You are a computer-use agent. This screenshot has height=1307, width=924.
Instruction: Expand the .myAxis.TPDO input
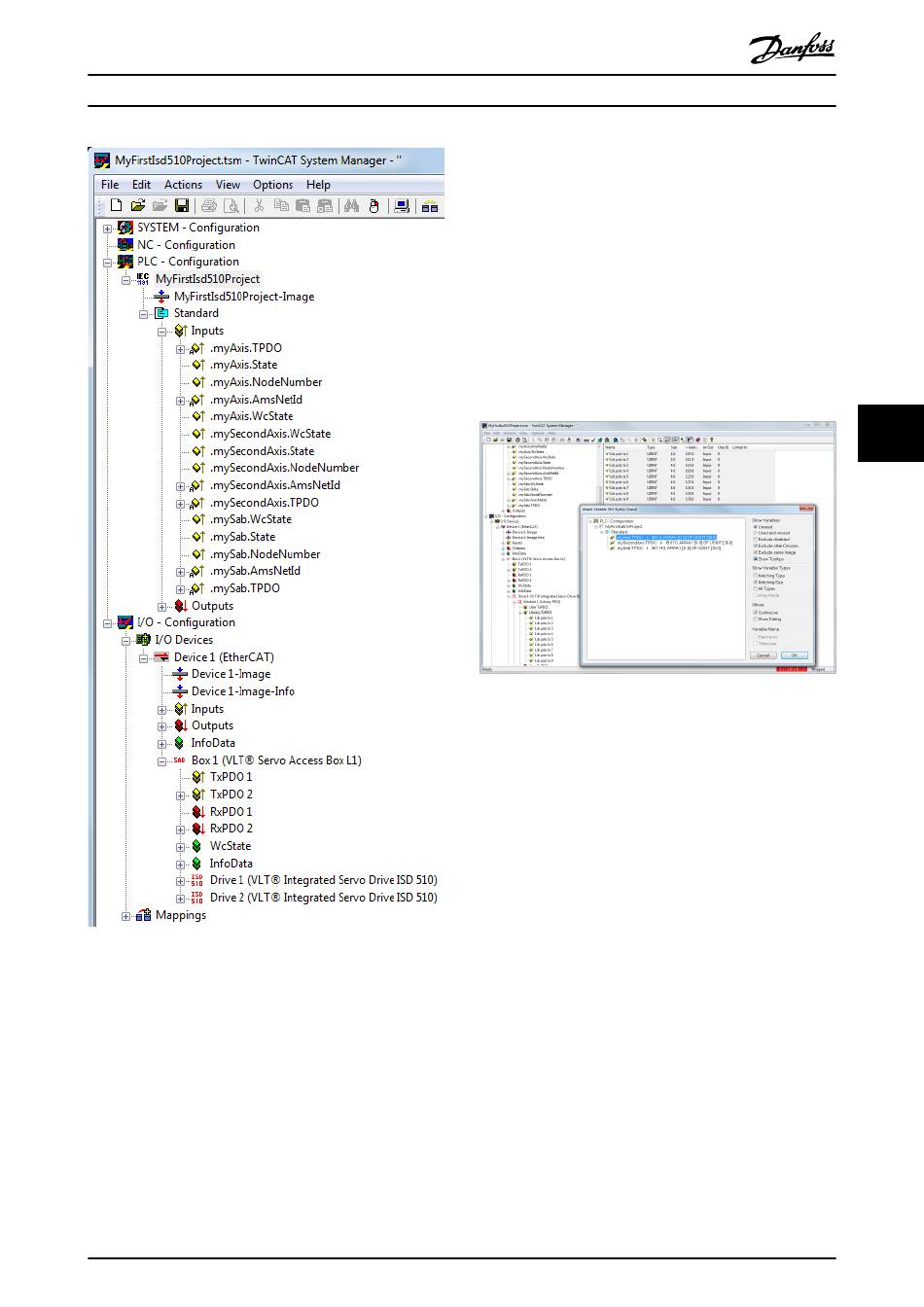[180, 349]
